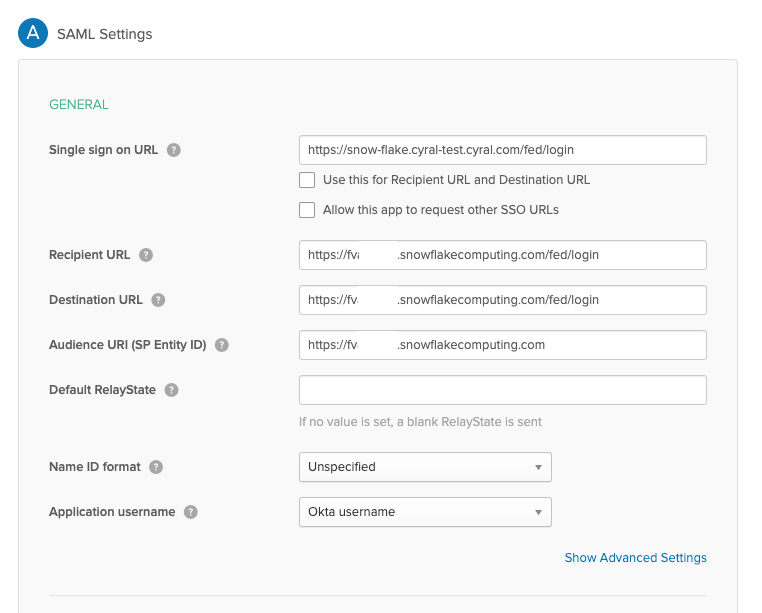Expand the Application username dropdown
Image resolution: width=762 pixels, height=613 pixels.
point(425,512)
